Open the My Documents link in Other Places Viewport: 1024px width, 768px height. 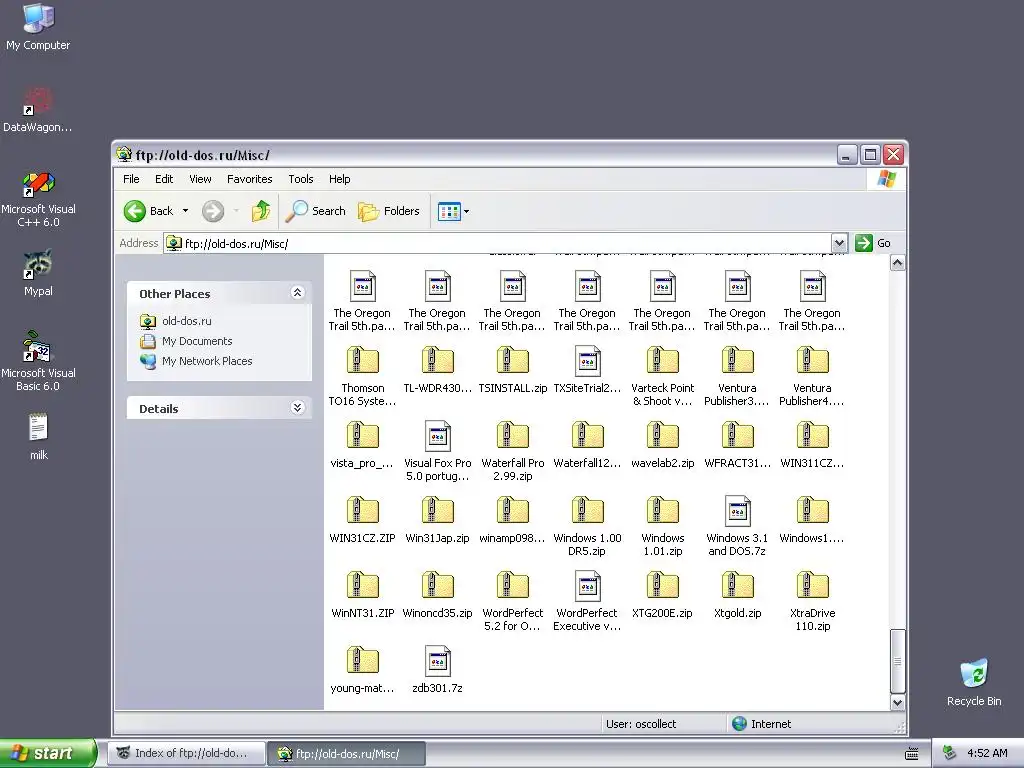[197, 341]
